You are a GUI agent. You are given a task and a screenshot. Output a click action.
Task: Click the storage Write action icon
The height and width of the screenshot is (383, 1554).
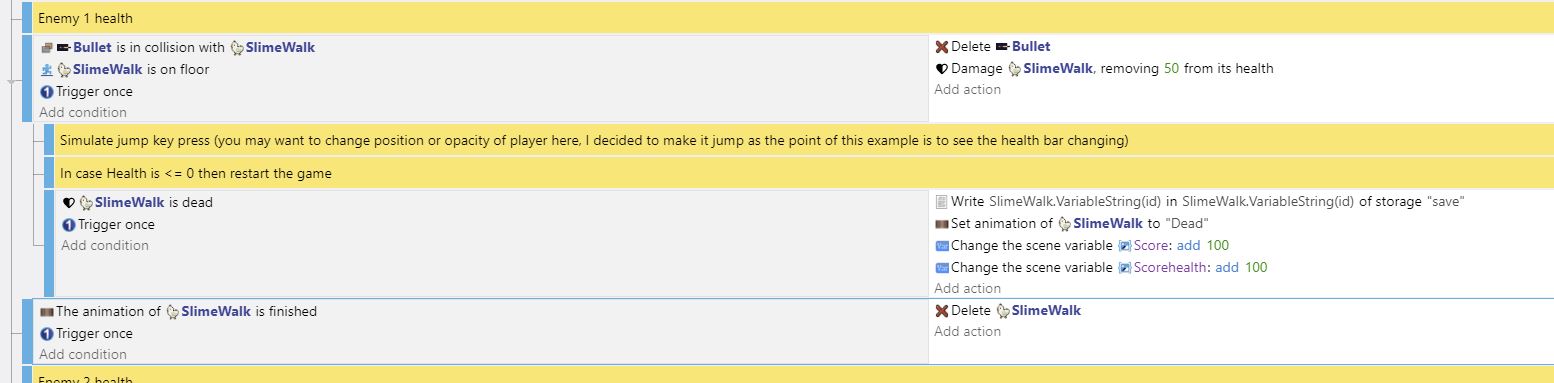[x=941, y=202]
